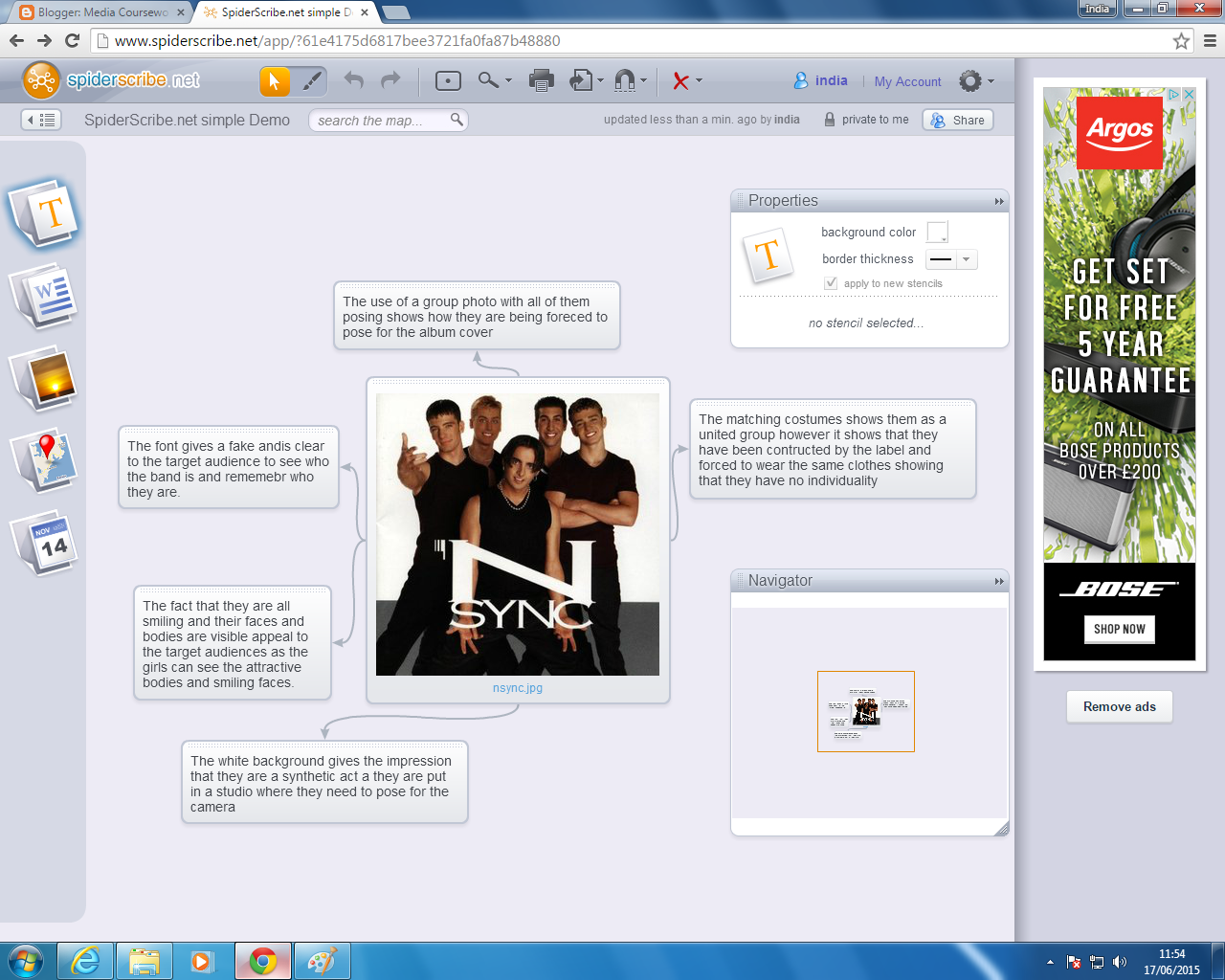This screenshot has width=1225, height=980.
Task: Click the Navigator minimap thumbnail
Action: click(x=866, y=711)
